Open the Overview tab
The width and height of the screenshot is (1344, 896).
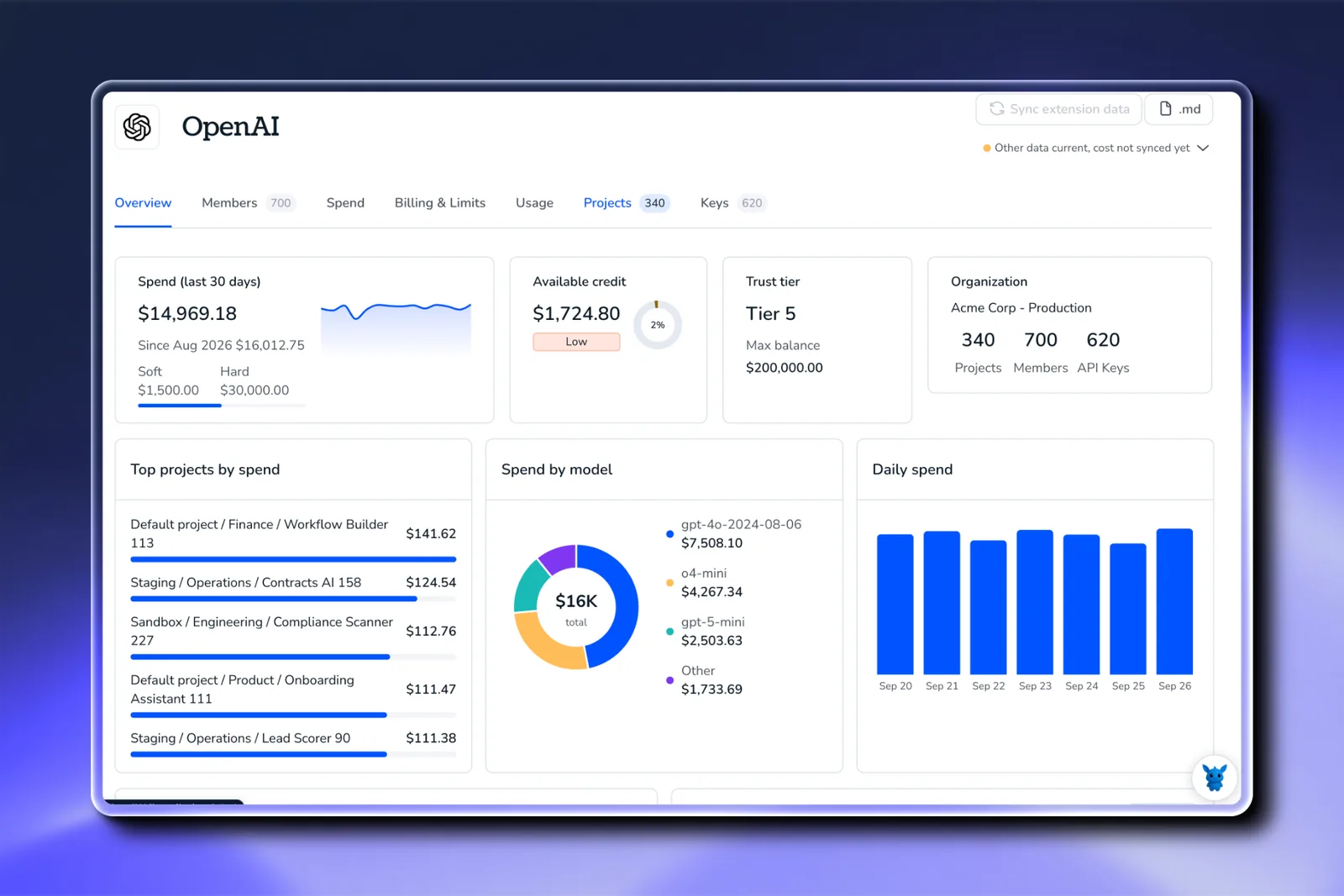point(143,203)
